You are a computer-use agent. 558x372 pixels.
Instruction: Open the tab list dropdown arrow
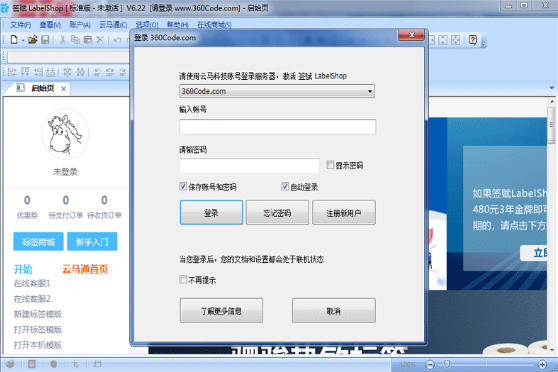552,88
